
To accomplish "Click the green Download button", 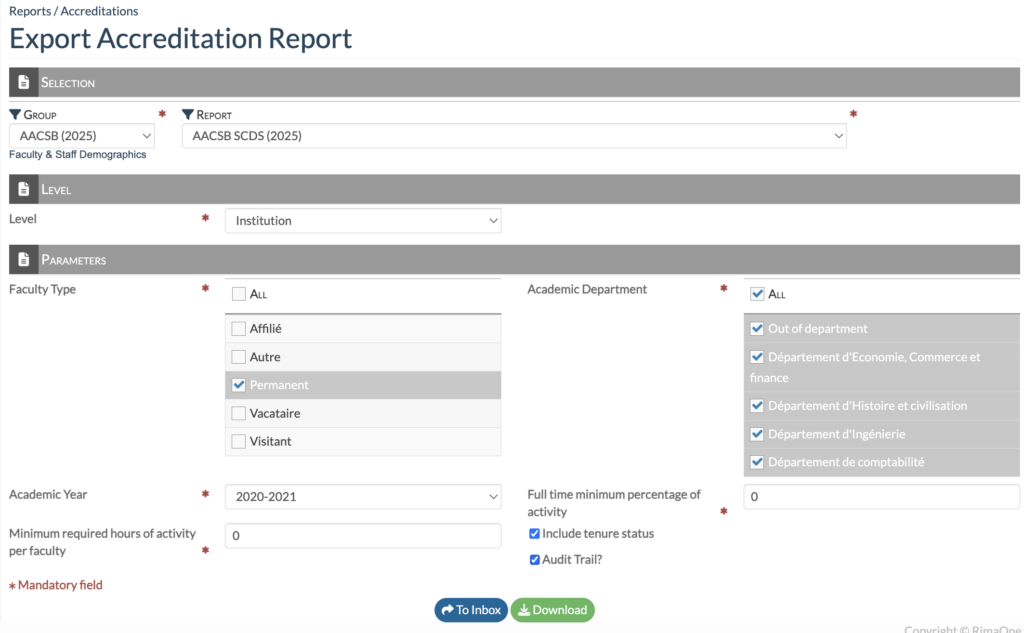I will point(552,610).
